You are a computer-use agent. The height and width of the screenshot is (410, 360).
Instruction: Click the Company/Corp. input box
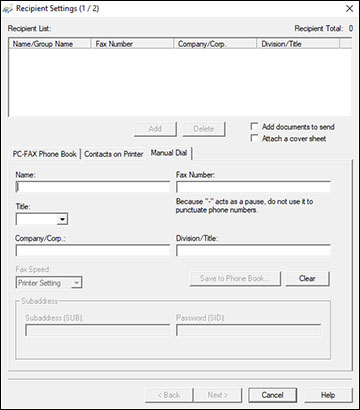coord(93,250)
